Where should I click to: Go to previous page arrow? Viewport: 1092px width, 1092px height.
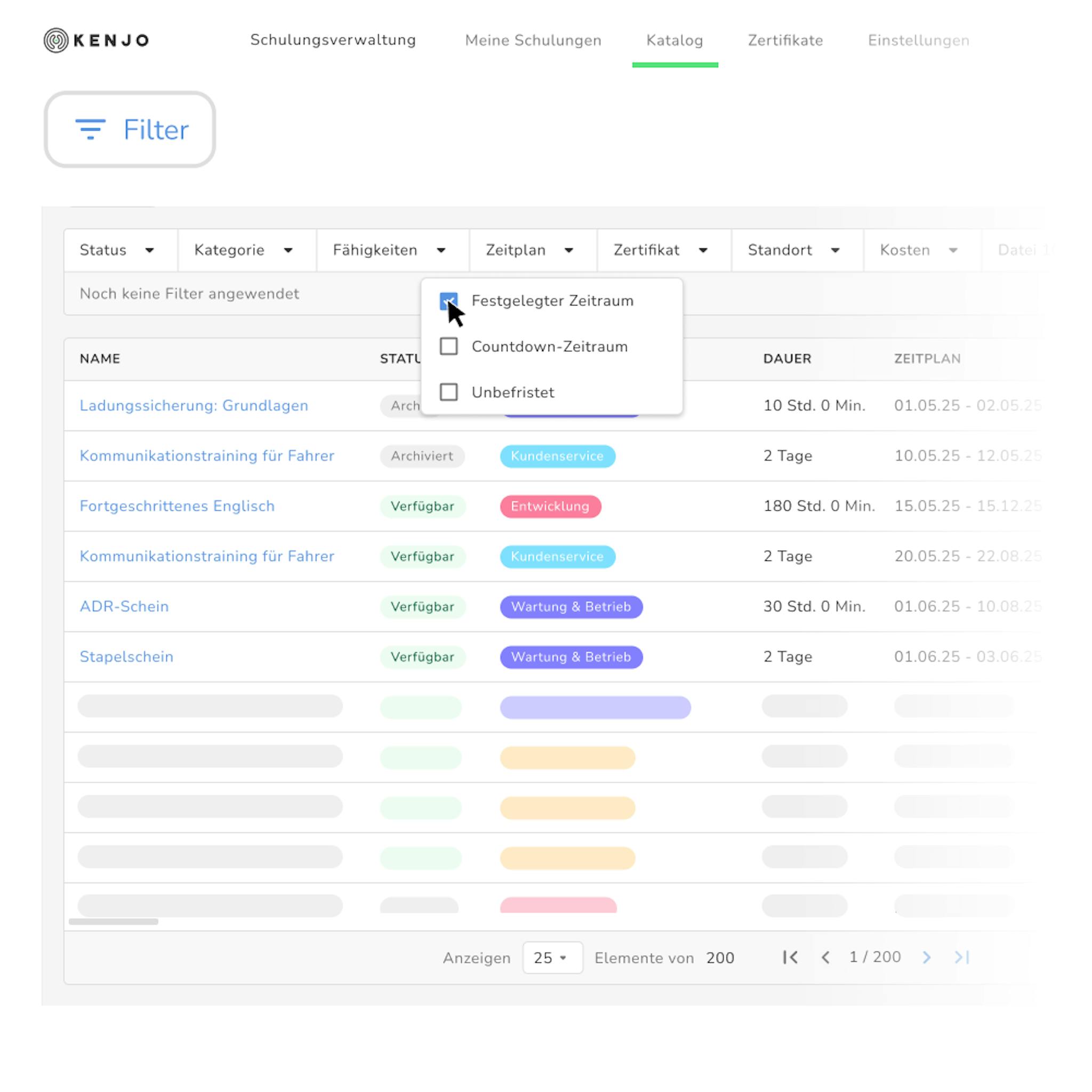(x=825, y=957)
